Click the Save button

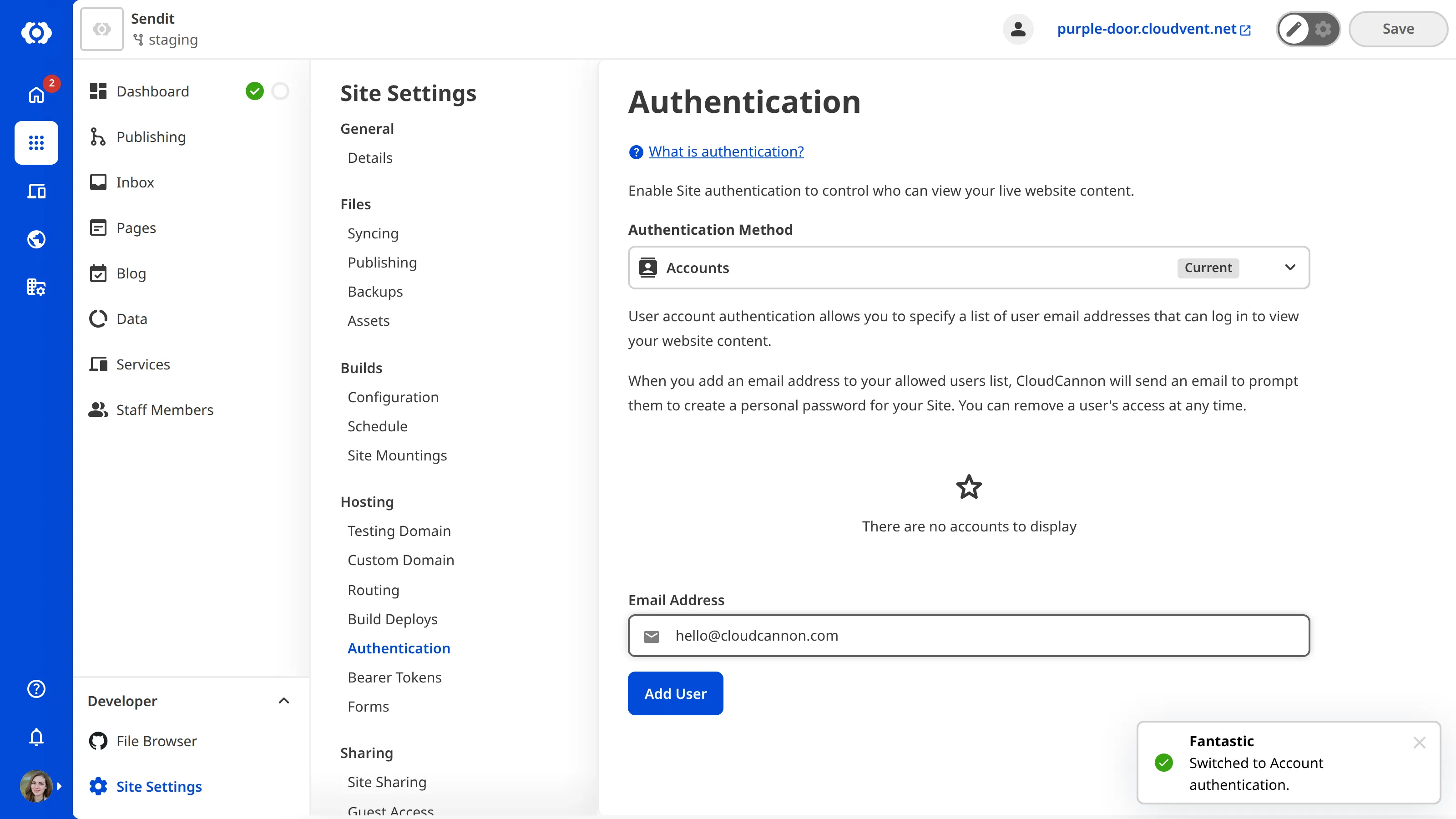1398,30
